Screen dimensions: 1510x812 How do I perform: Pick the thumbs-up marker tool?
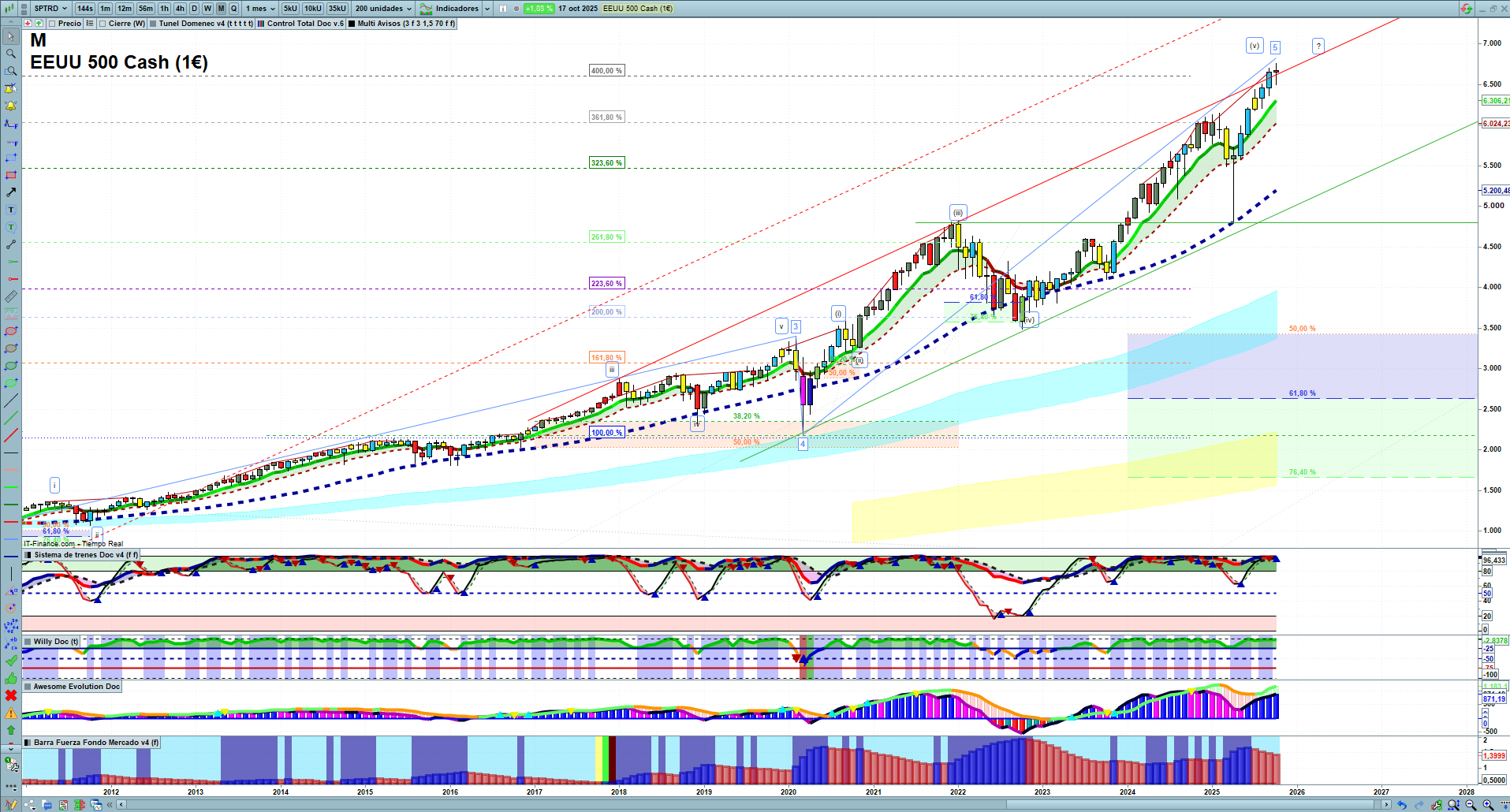tap(11, 678)
